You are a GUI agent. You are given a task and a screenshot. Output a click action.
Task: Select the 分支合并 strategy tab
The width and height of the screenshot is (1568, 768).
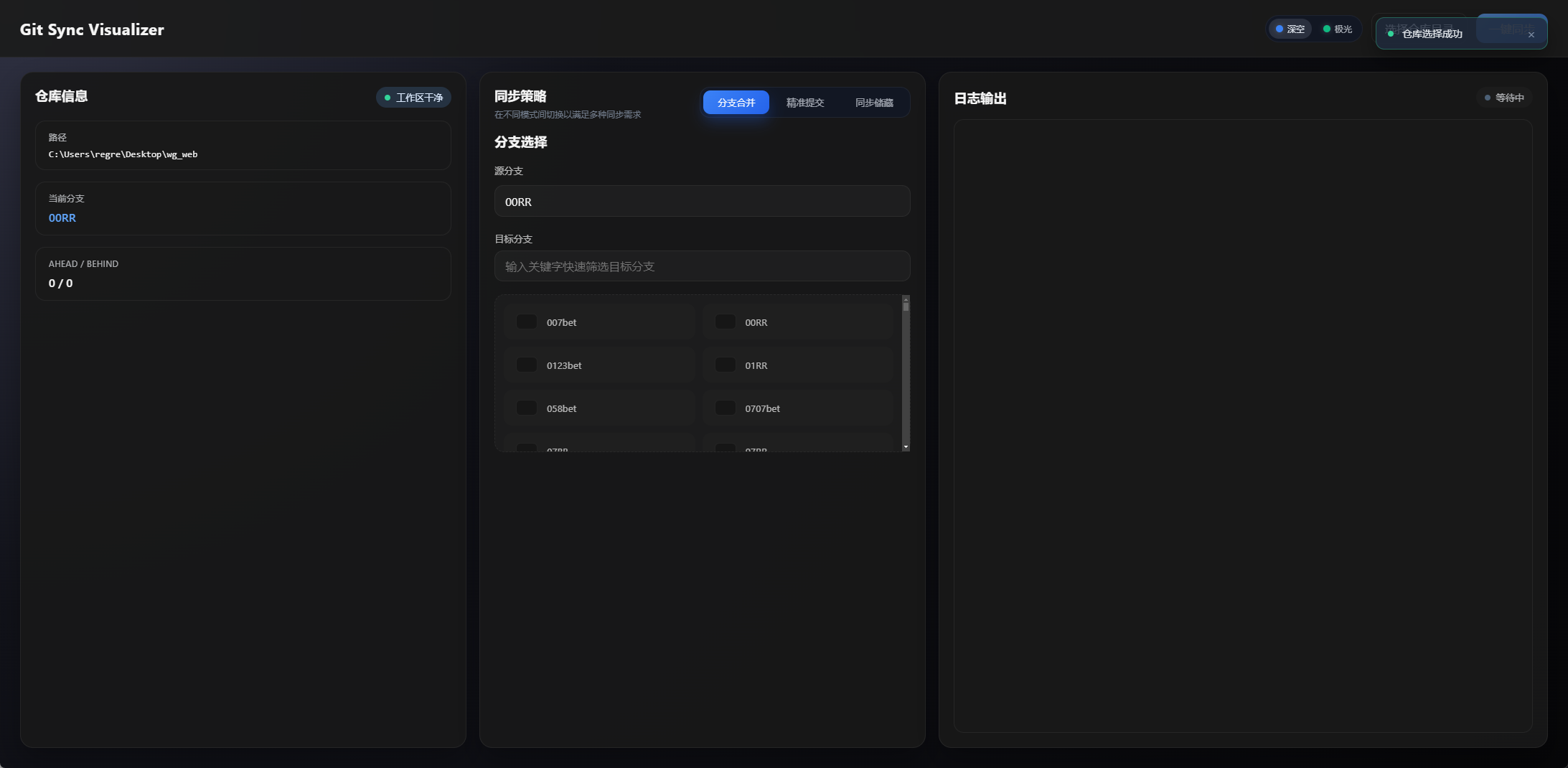pos(736,103)
